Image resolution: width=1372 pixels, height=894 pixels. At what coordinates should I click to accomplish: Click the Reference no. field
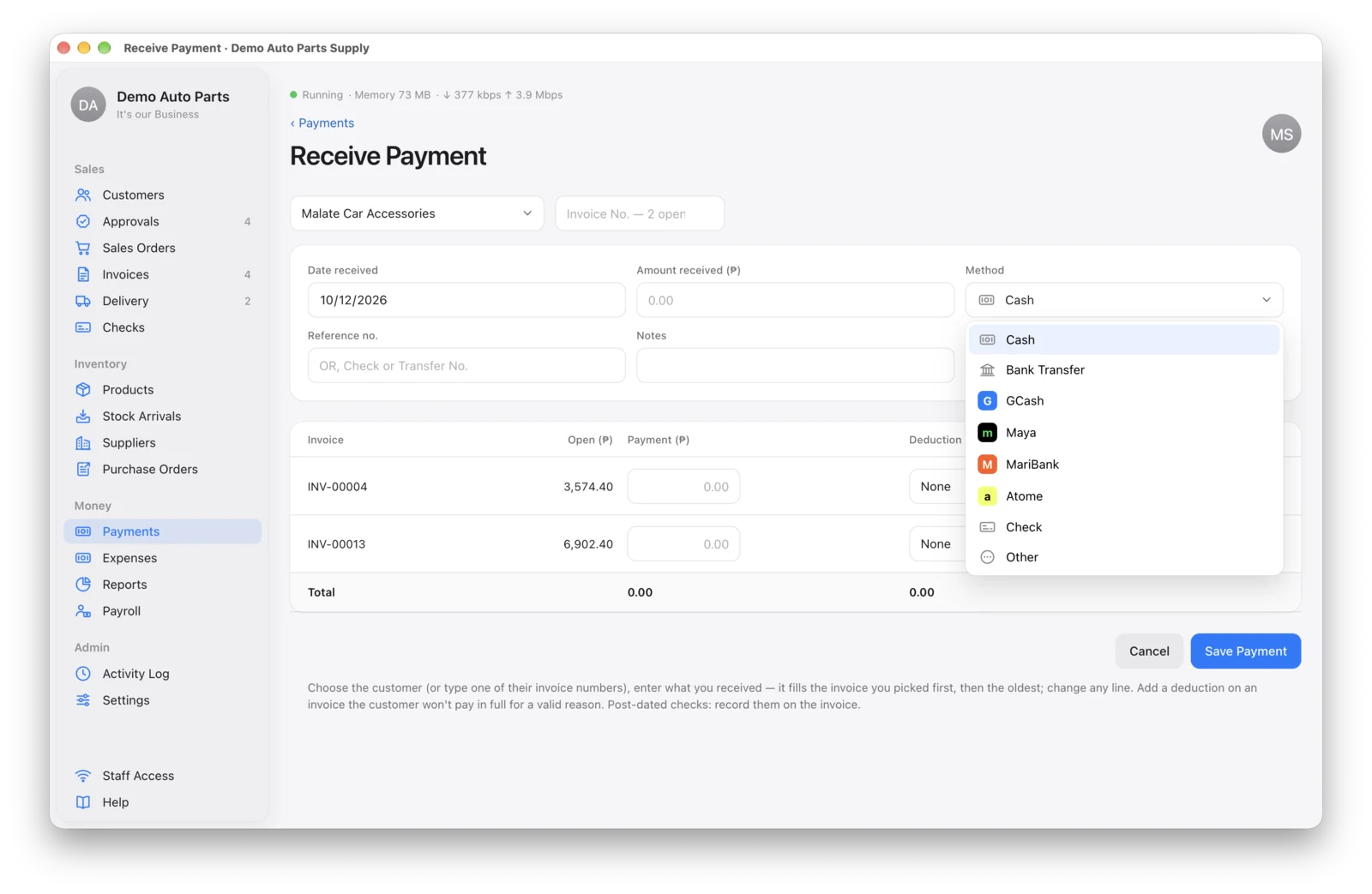[x=466, y=366]
